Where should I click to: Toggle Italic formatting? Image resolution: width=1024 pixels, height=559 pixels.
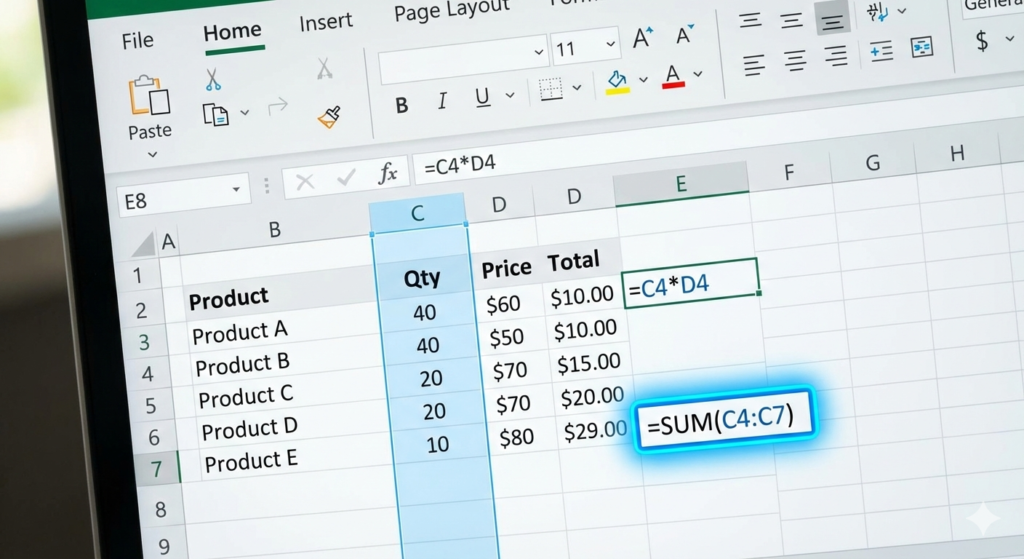point(442,101)
